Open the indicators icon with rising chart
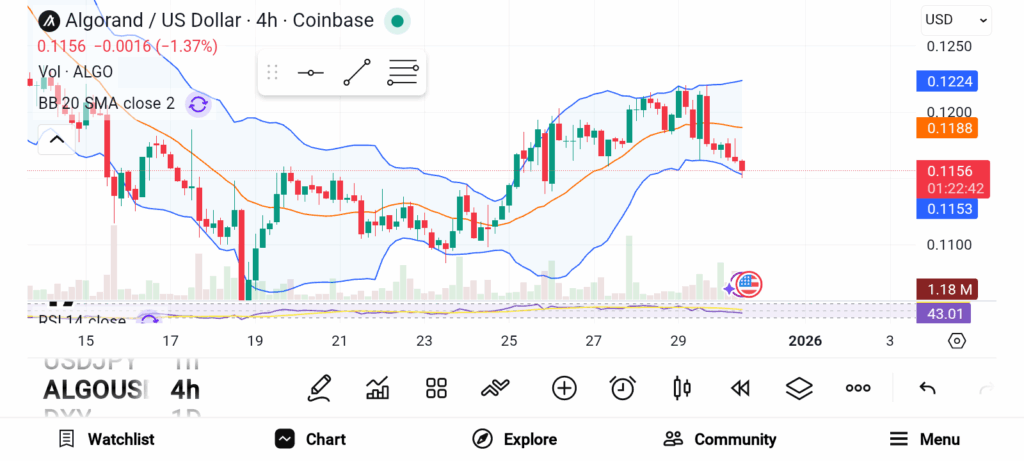 point(378,388)
